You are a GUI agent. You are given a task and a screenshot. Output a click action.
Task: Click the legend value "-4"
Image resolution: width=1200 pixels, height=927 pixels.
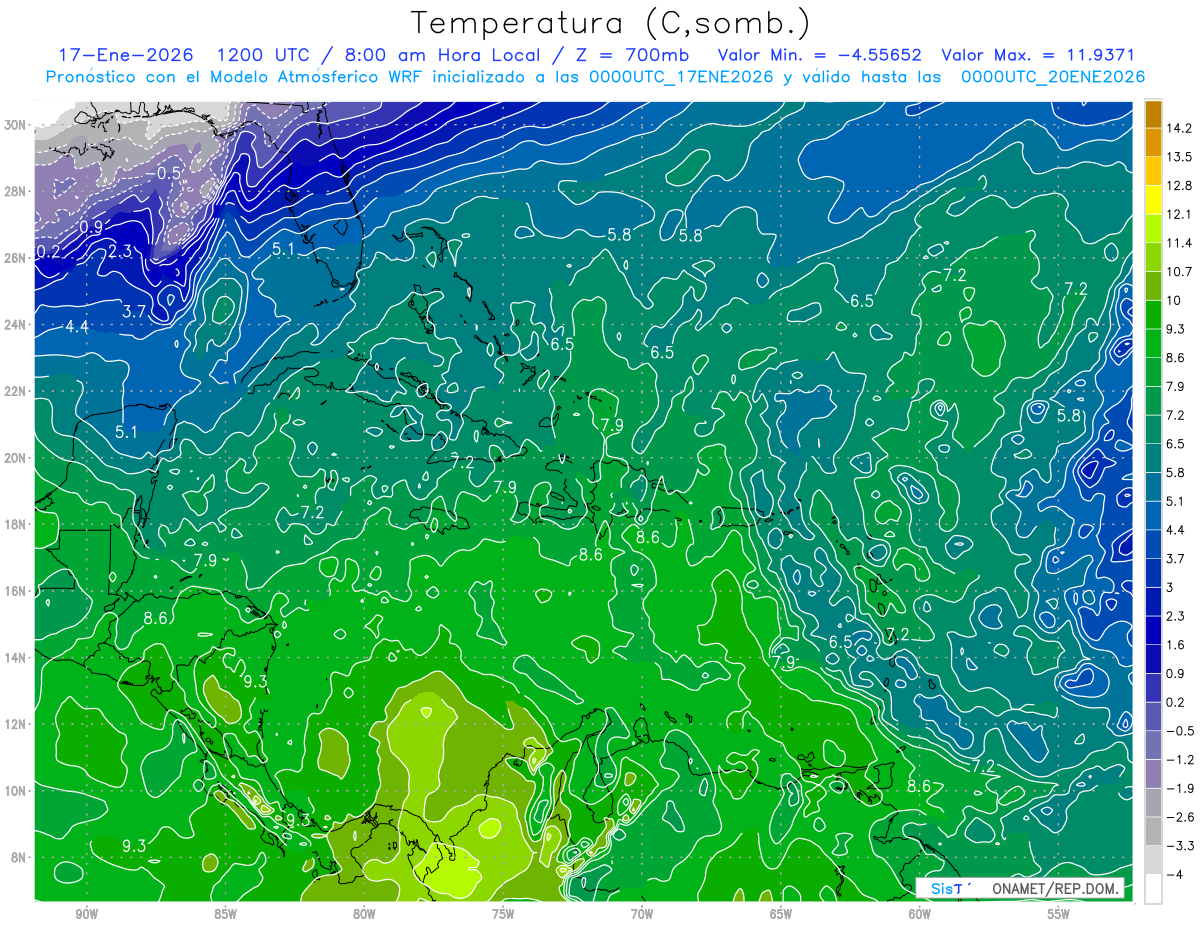[1174, 874]
